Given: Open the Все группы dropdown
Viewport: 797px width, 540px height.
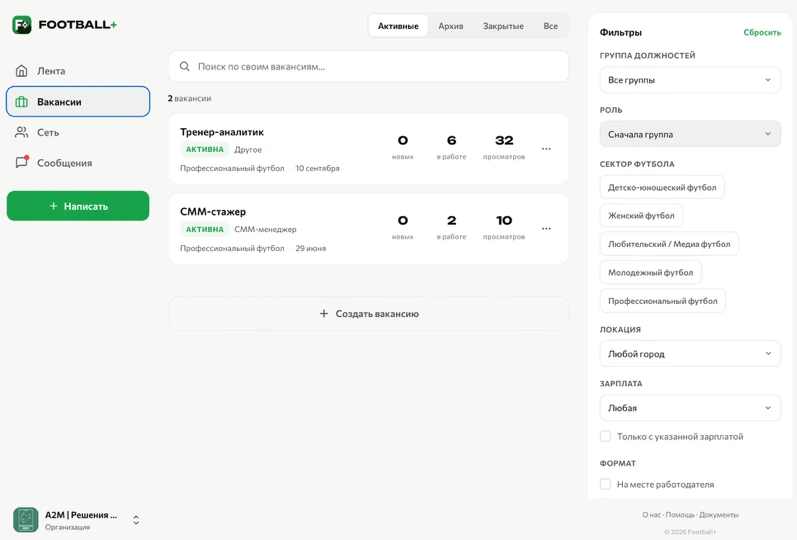Looking at the screenshot, I should 690,80.
